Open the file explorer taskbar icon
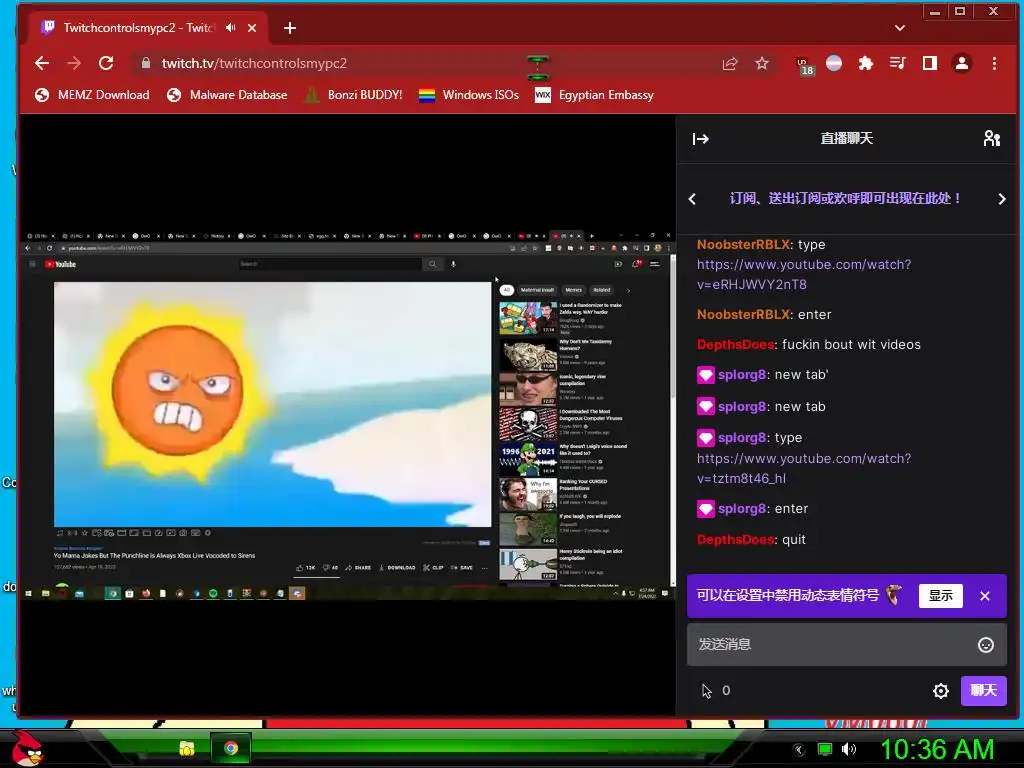 coord(187,748)
